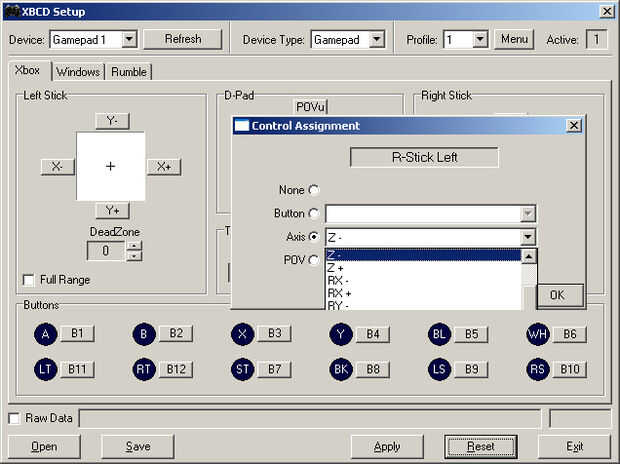This screenshot has height=464, width=620.
Task: Click the B6 mapping button
Action: click(x=570, y=333)
